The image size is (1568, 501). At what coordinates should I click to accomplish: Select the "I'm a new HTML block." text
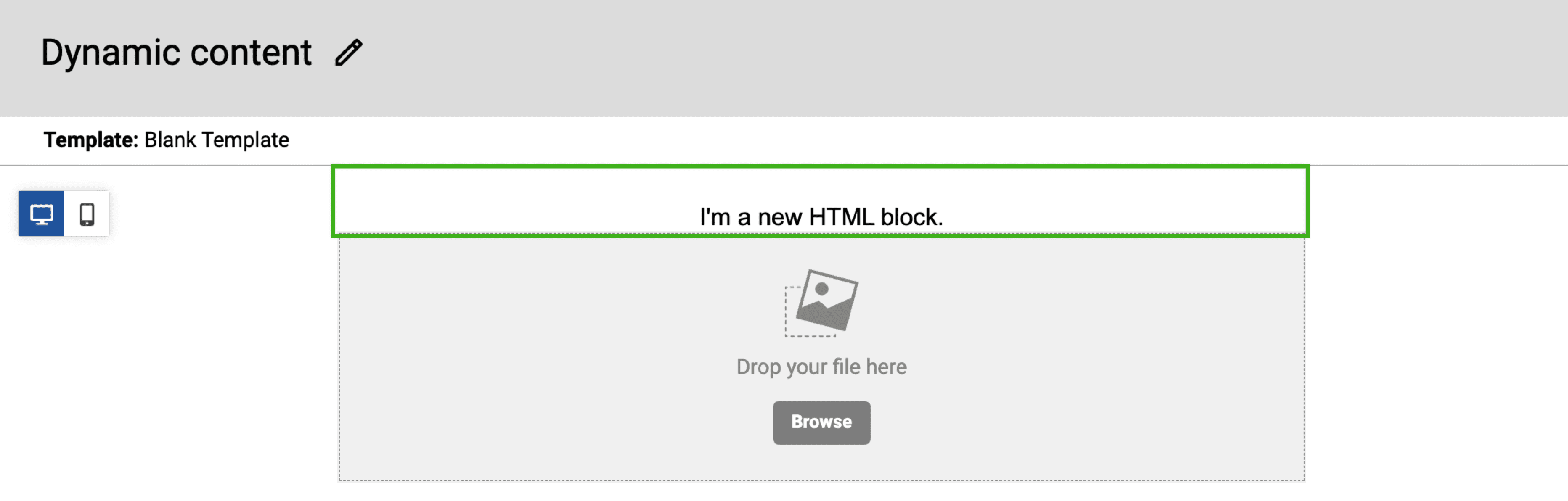(821, 217)
